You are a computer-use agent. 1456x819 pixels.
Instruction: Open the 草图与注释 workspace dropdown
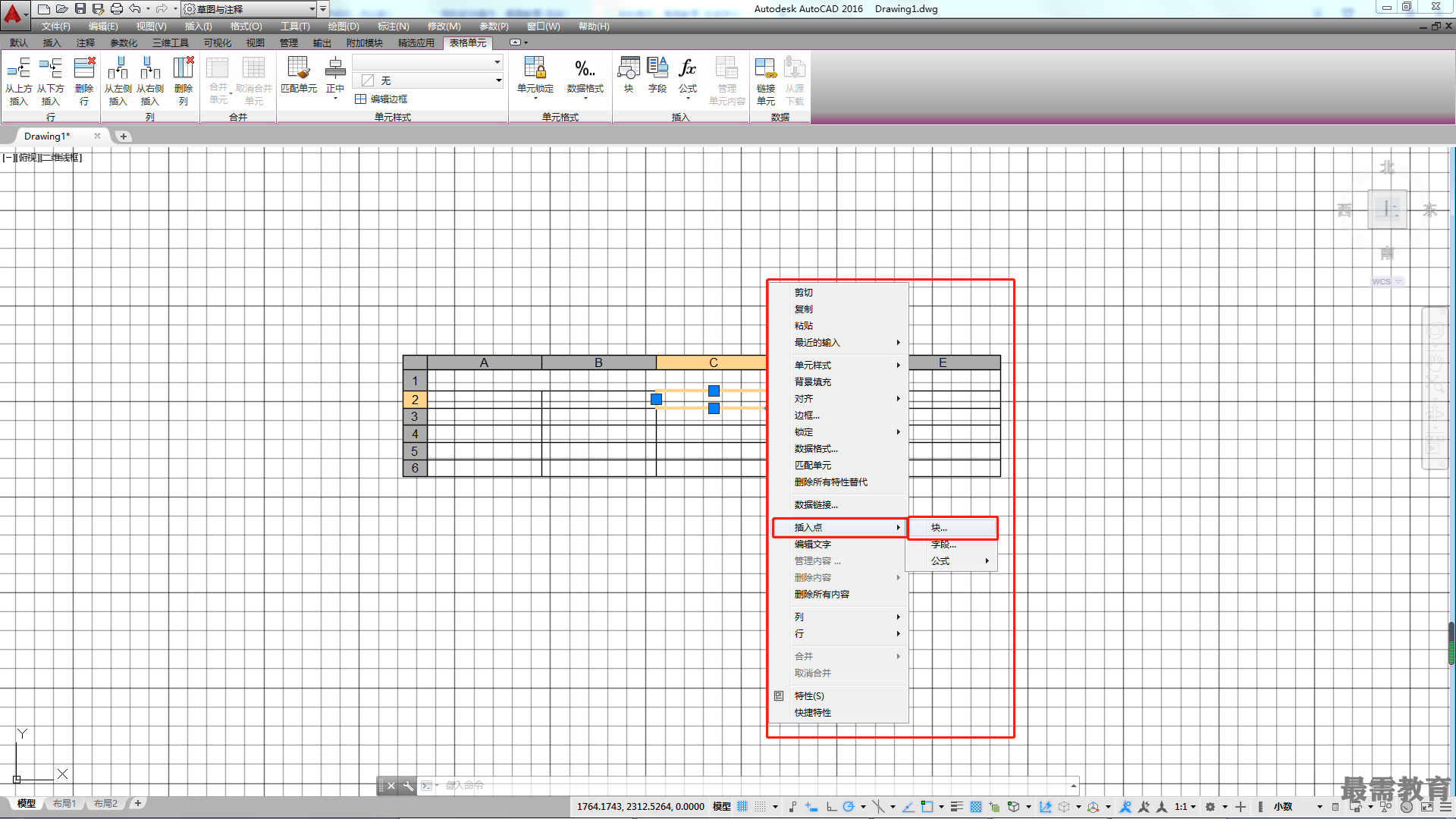(x=249, y=9)
